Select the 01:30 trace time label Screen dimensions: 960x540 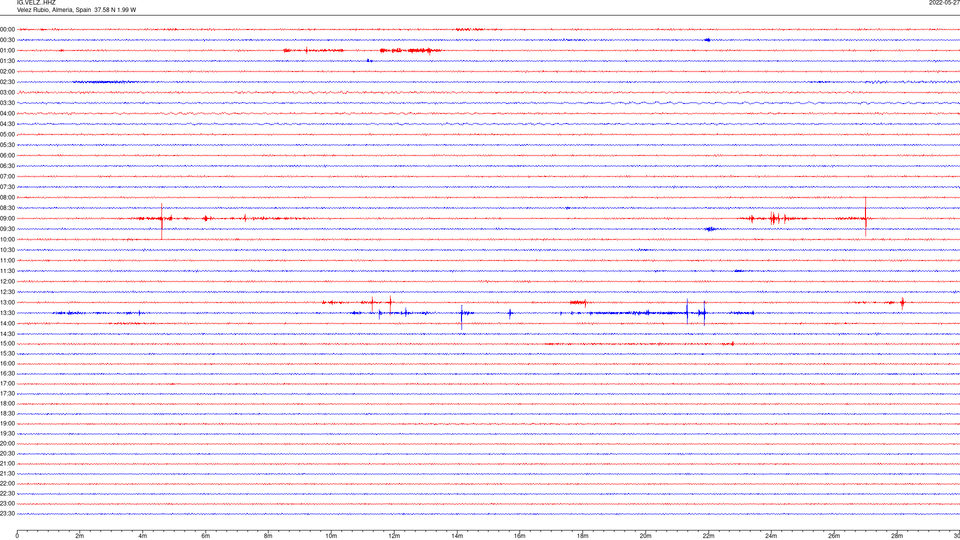tap(7, 61)
